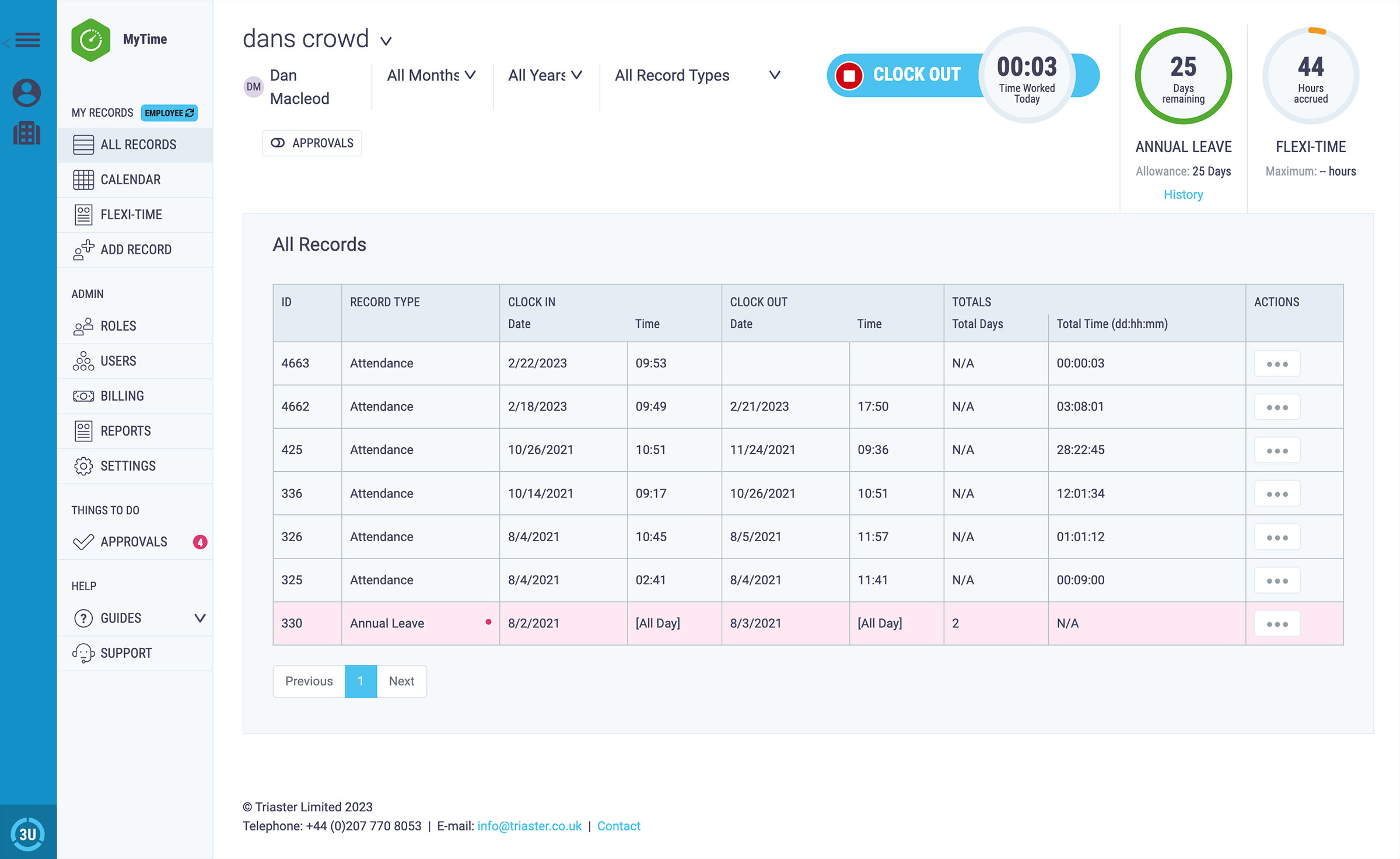Go to Reports in the Admin menu
This screenshot has width=1400, height=859.
tap(125, 431)
